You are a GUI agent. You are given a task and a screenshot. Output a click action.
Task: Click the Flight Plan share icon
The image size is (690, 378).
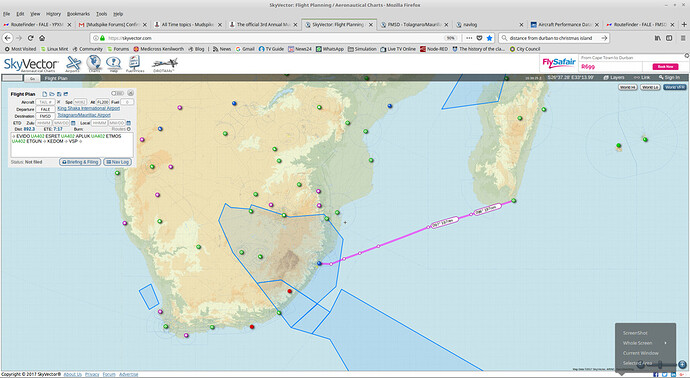point(66,94)
